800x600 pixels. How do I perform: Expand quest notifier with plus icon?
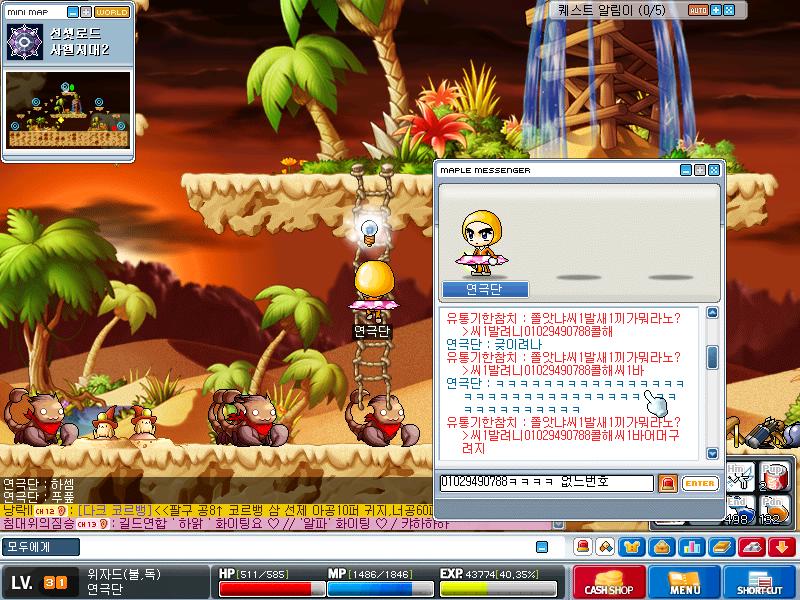point(716,10)
